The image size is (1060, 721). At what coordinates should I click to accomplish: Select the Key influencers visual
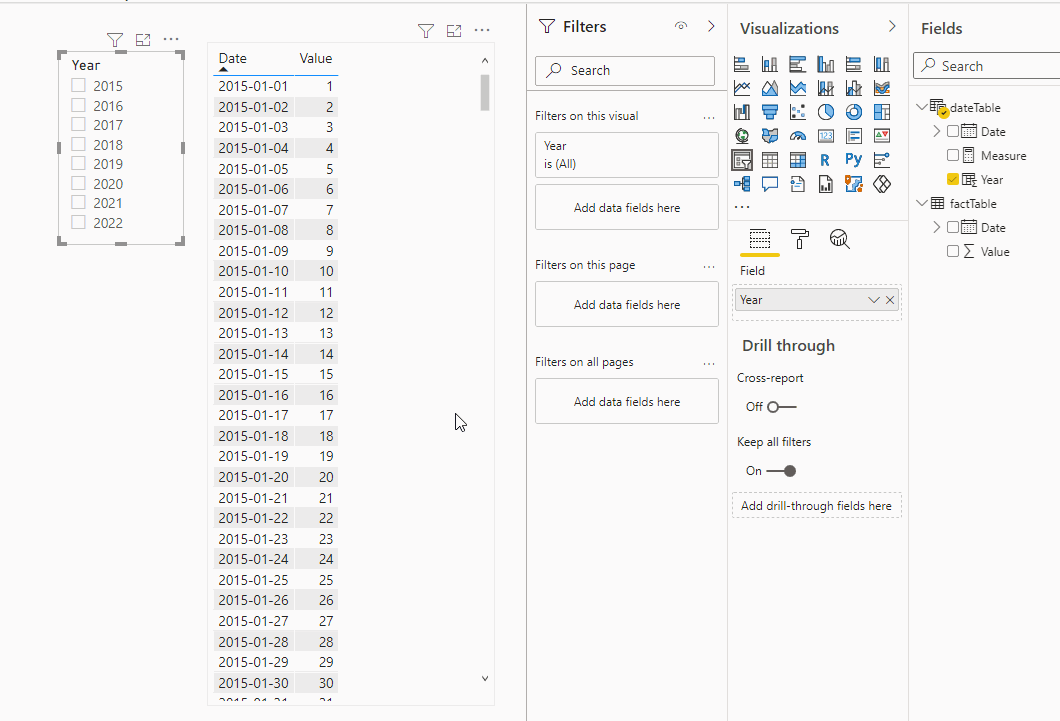click(x=882, y=160)
